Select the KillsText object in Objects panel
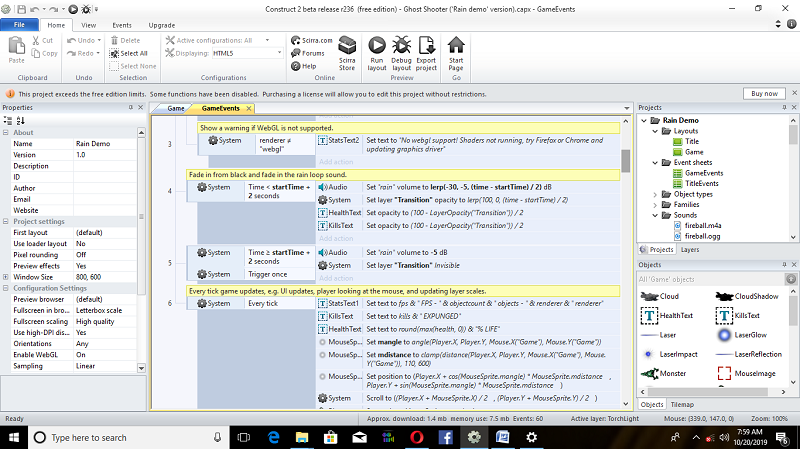Image resolution: width=800 pixels, height=449 pixels. click(738, 315)
